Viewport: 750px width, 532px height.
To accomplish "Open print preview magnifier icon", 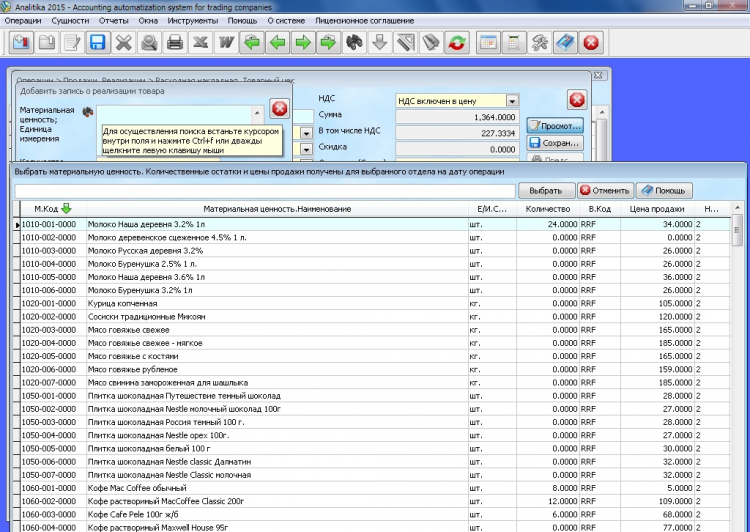I will pyautogui.click(x=149, y=43).
